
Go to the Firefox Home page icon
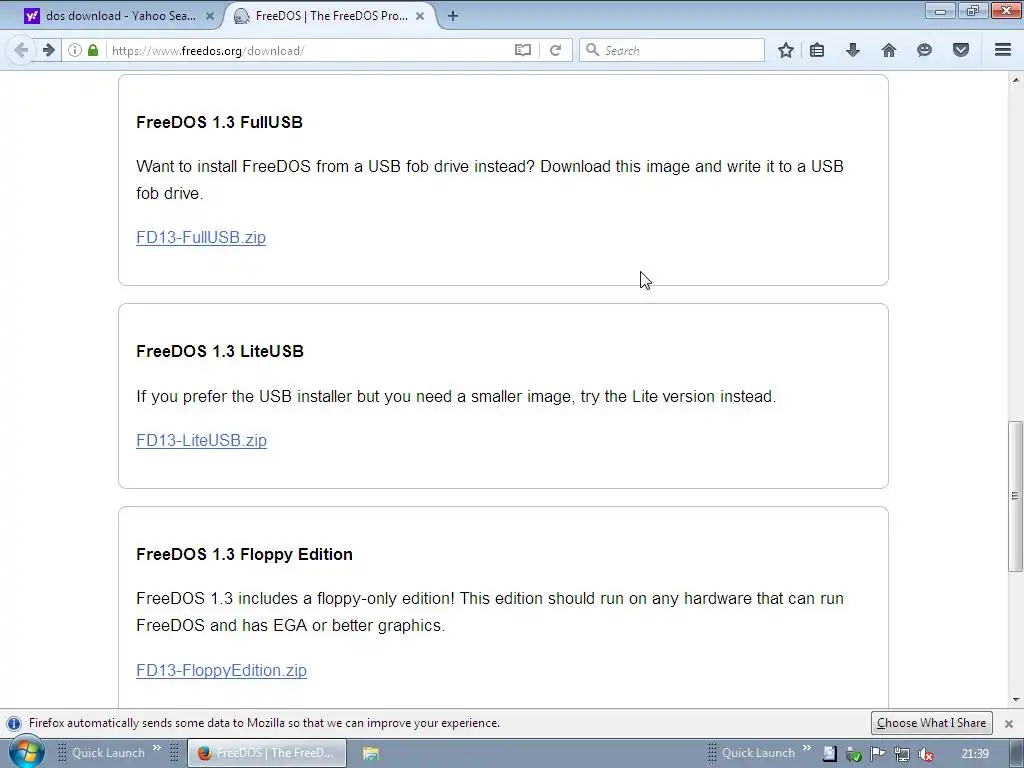[889, 50]
